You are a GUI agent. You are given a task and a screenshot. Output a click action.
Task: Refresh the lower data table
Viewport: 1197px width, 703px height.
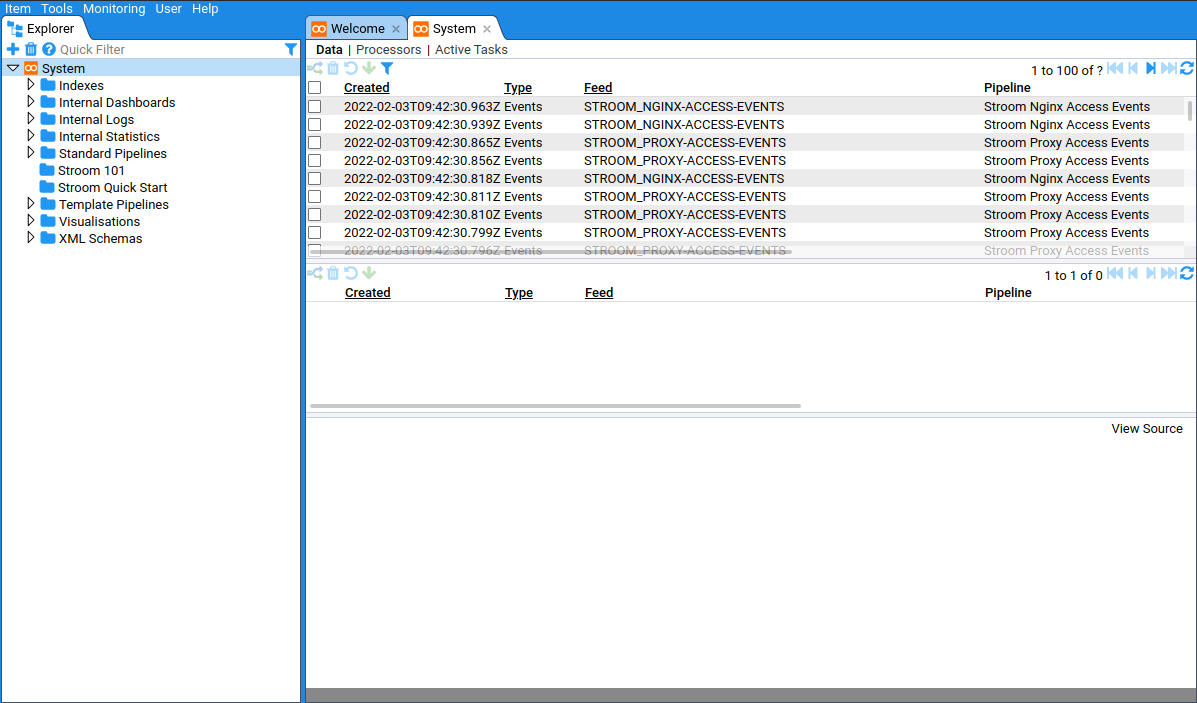click(x=1187, y=274)
